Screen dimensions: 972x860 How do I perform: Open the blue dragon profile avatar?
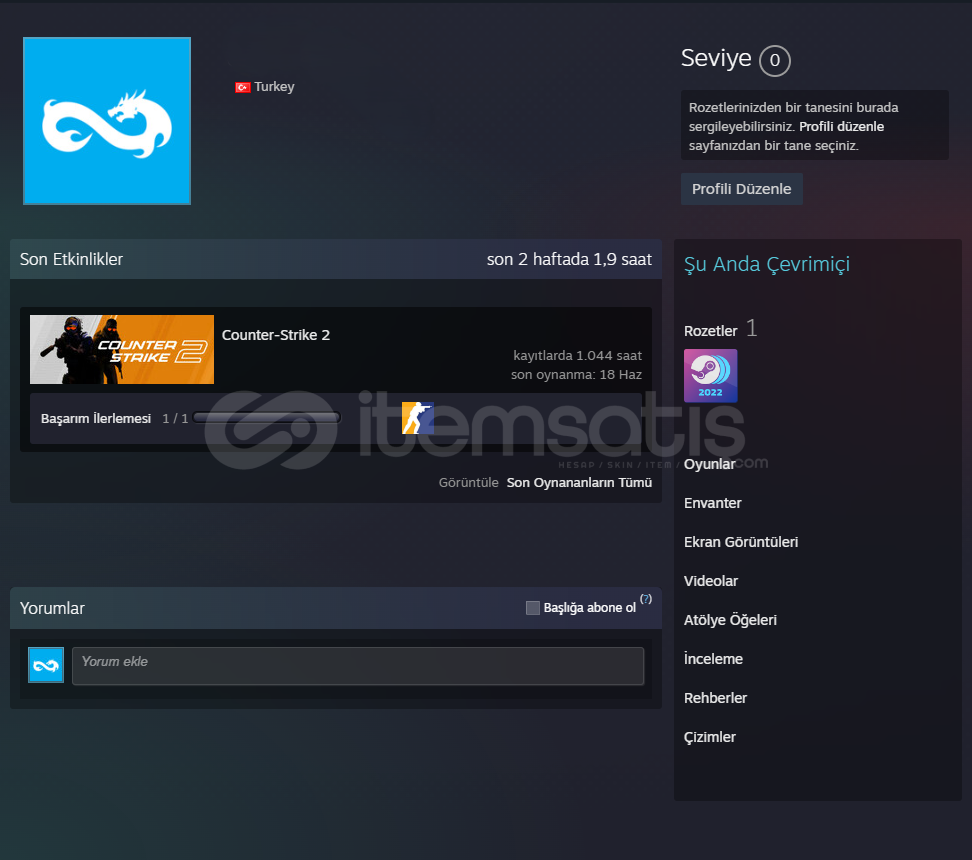point(107,121)
